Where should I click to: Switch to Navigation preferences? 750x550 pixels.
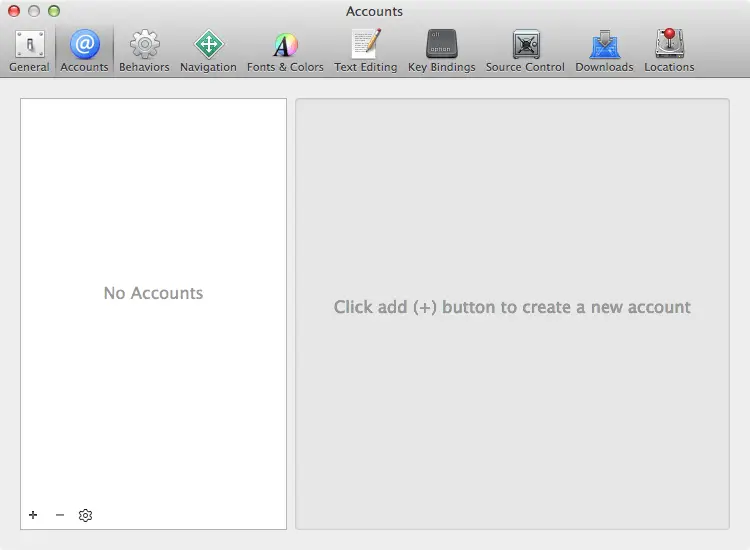pos(208,50)
